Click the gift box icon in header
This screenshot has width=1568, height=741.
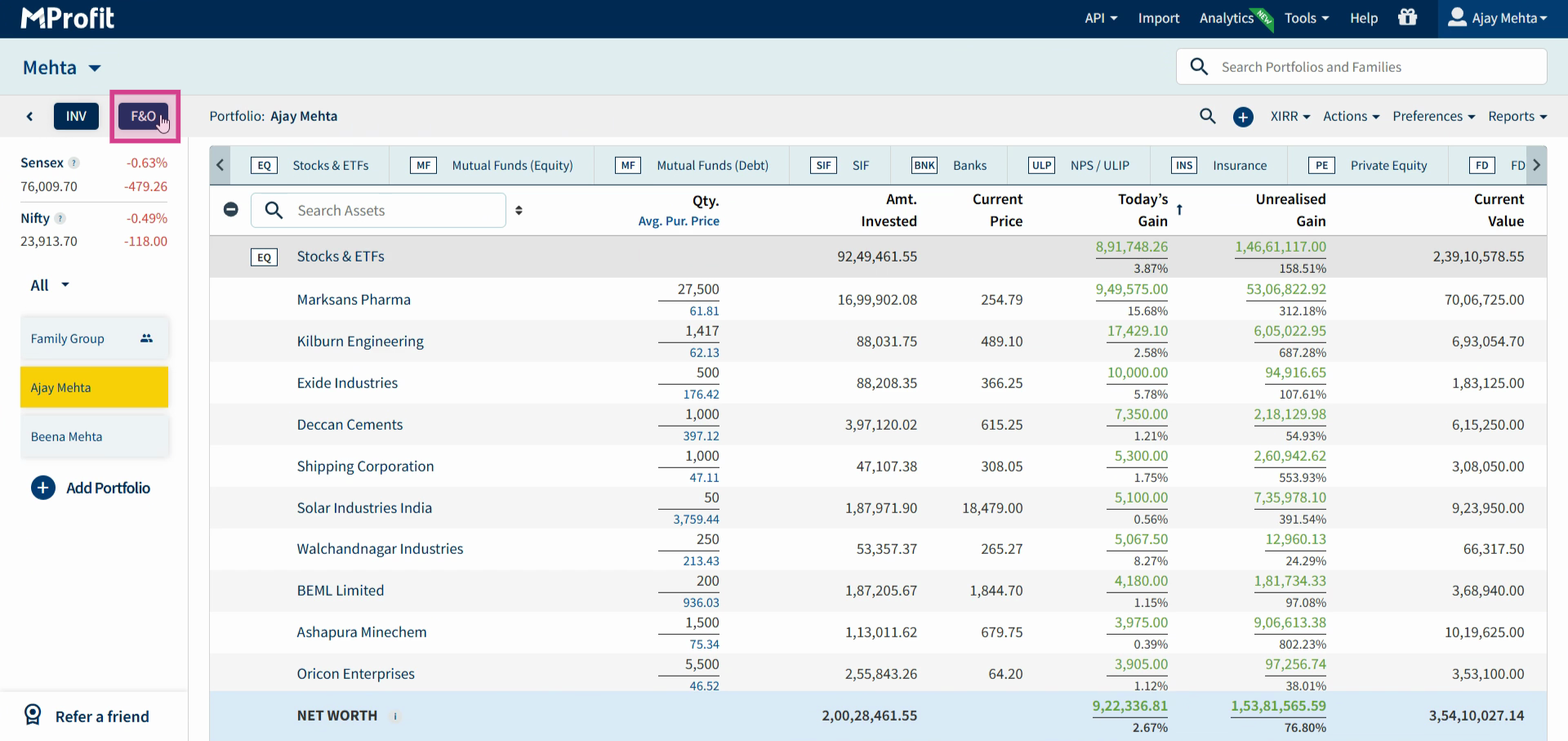tap(1407, 17)
